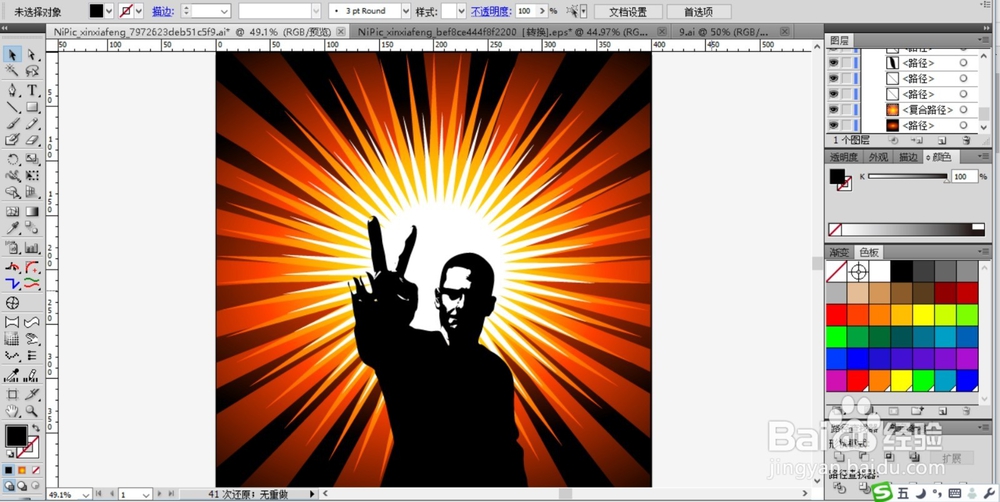The image size is (1000, 502).
Task: Open the 透明度 panel tab
Action: (843, 157)
